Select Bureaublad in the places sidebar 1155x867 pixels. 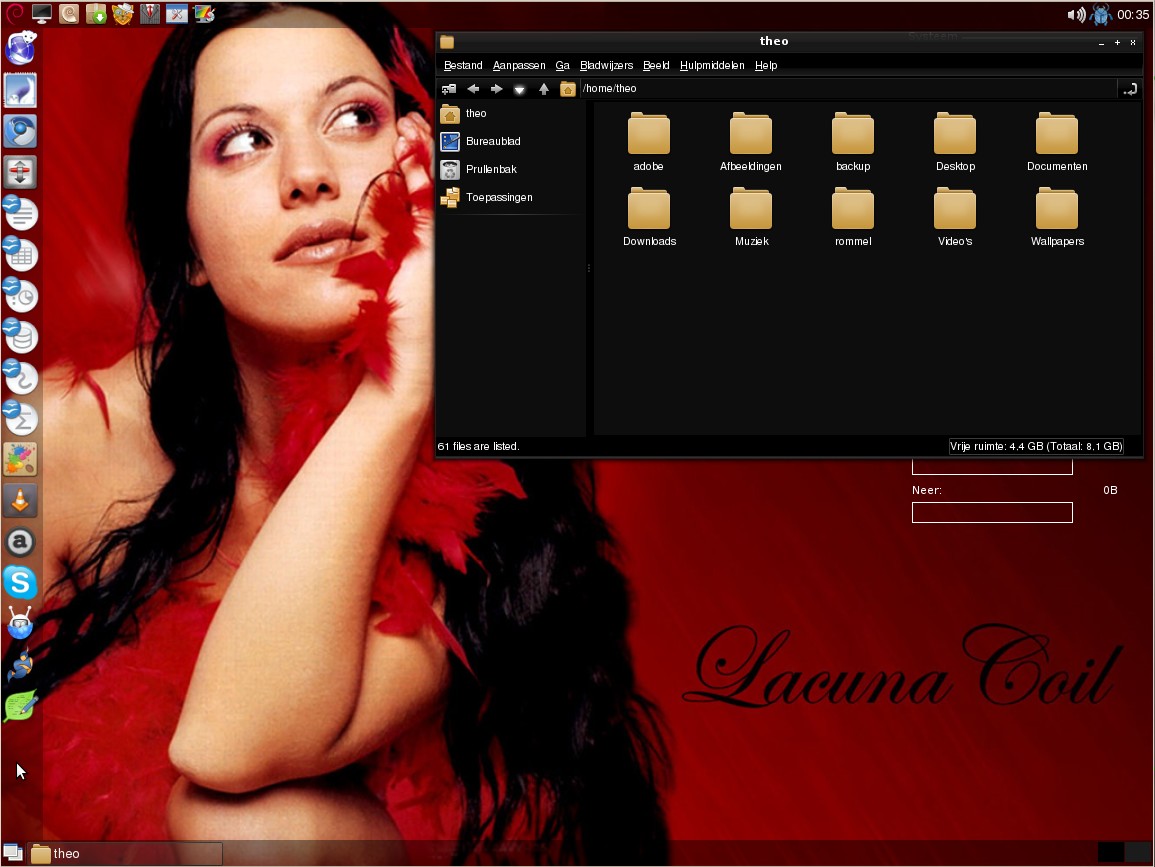510,141
